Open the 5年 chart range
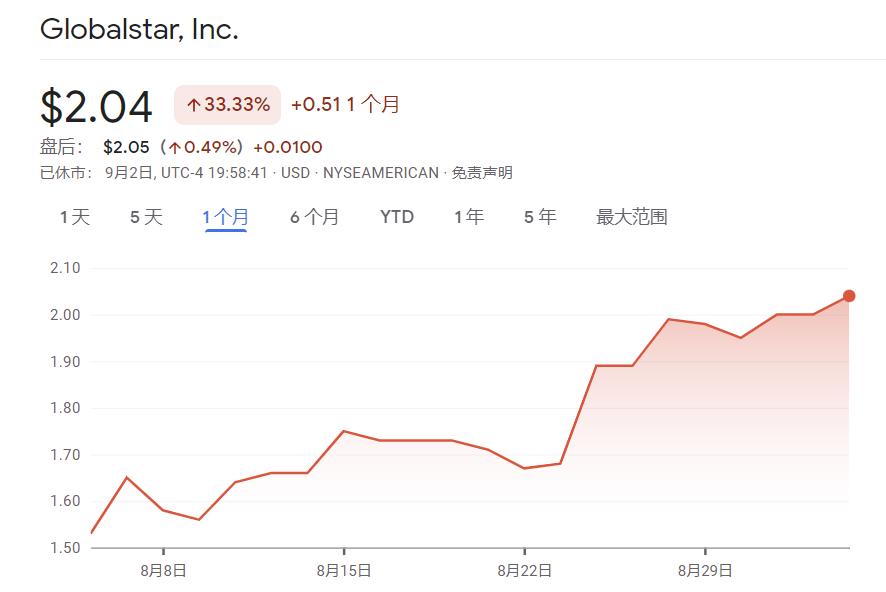The height and width of the screenshot is (592, 886). (x=540, y=217)
